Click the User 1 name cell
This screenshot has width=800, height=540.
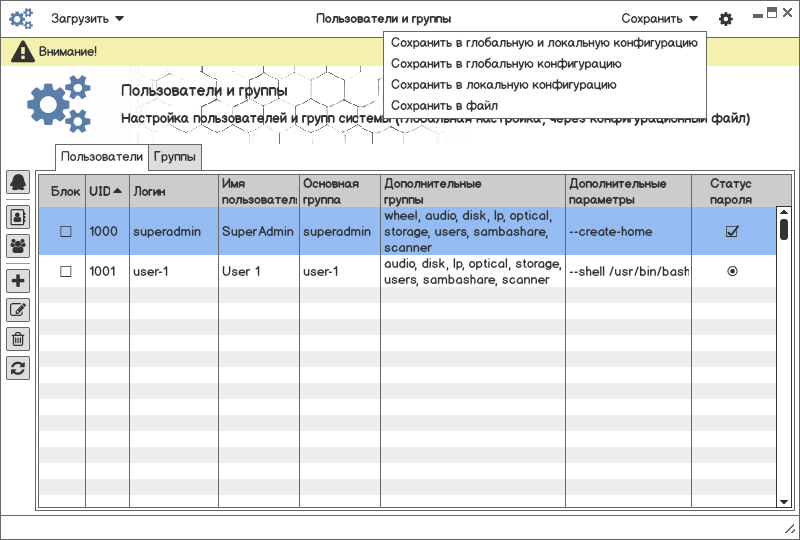point(259,271)
